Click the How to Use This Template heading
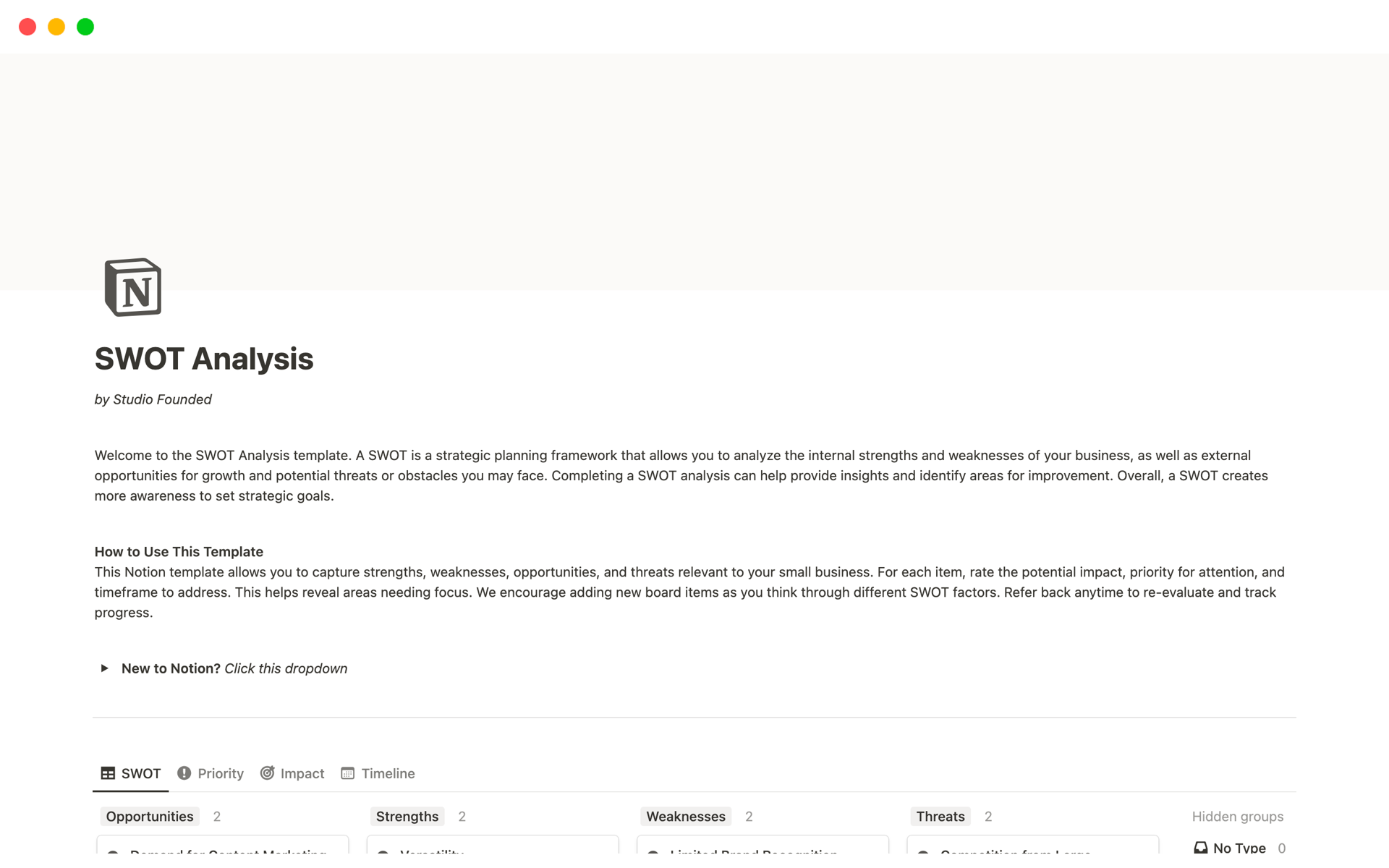 (x=179, y=552)
